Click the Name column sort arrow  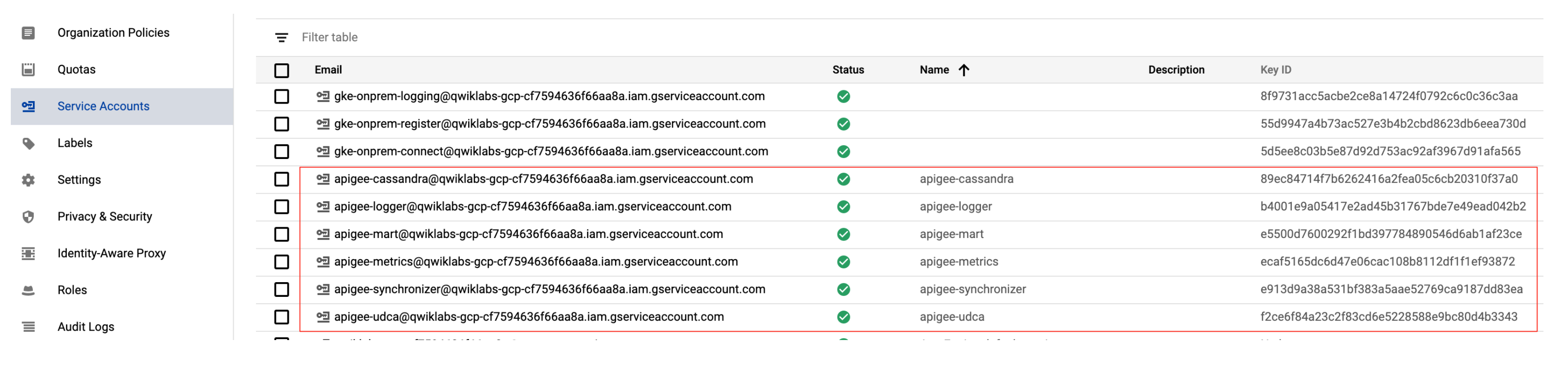click(x=964, y=70)
